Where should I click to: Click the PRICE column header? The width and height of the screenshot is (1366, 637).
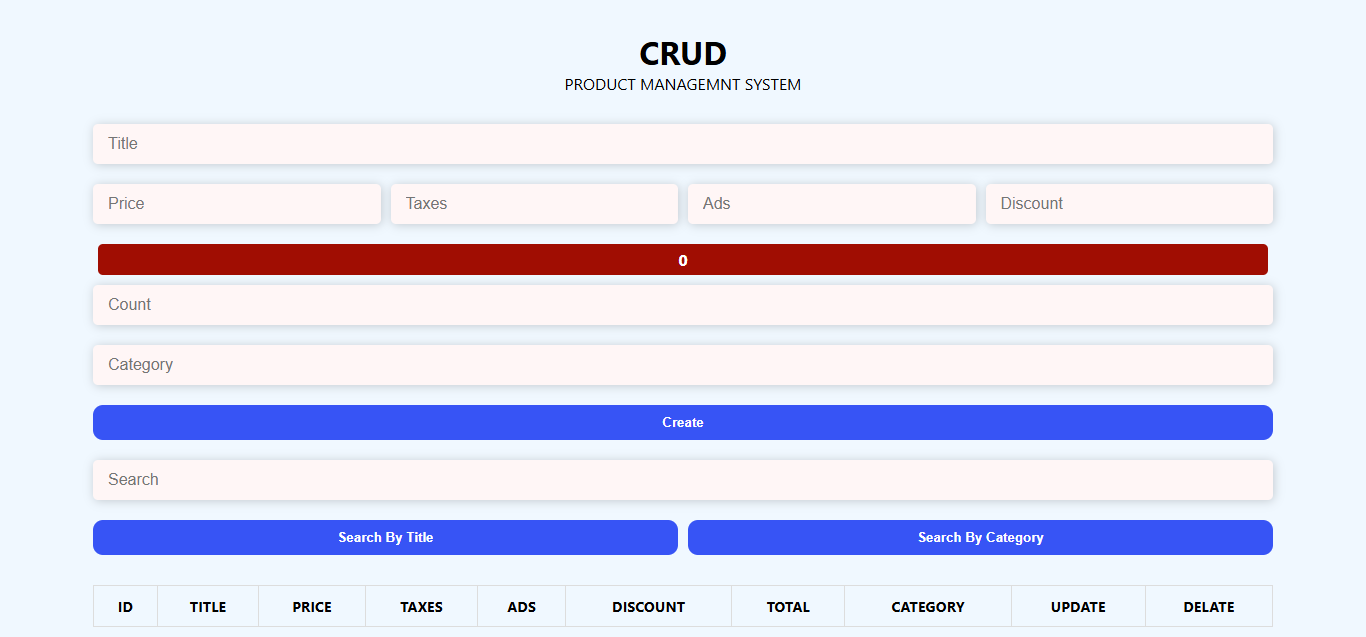311,606
